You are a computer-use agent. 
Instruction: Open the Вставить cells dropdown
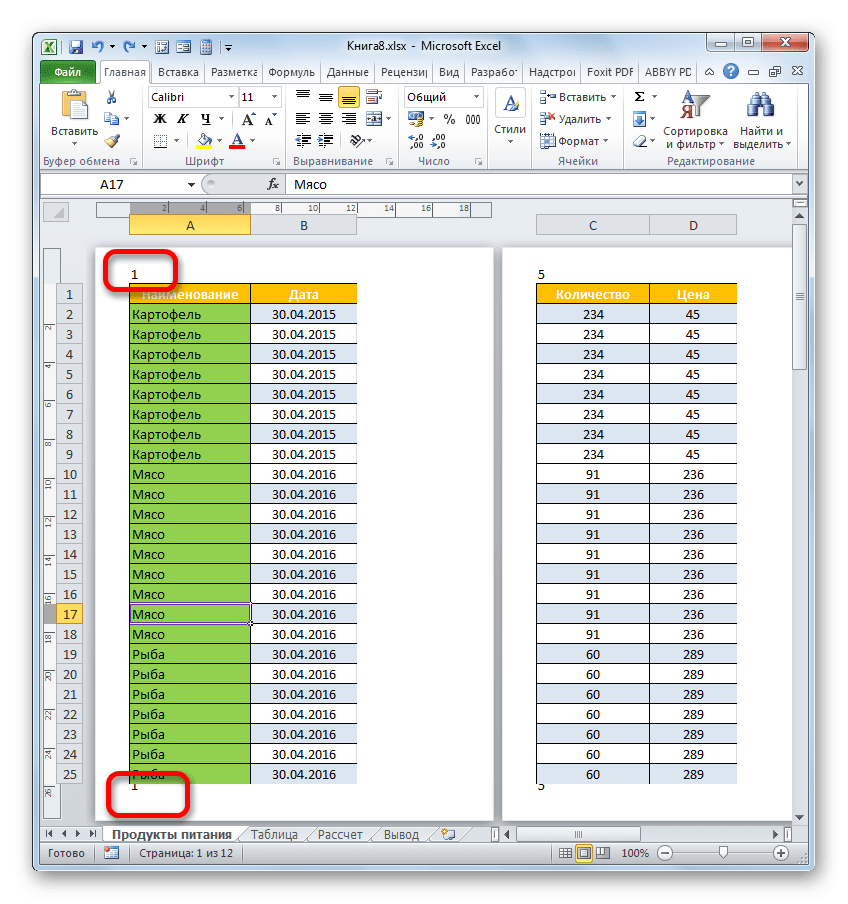(578, 97)
